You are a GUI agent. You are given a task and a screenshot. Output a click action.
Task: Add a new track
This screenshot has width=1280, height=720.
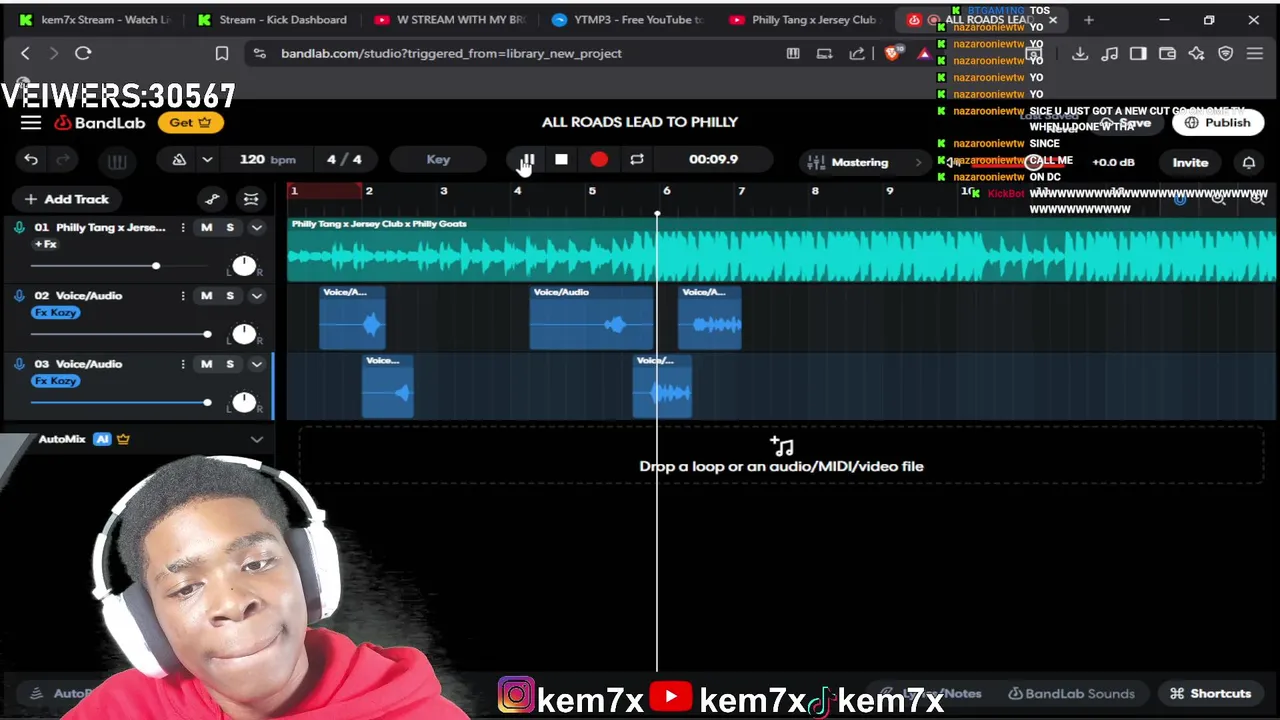[67, 199]
